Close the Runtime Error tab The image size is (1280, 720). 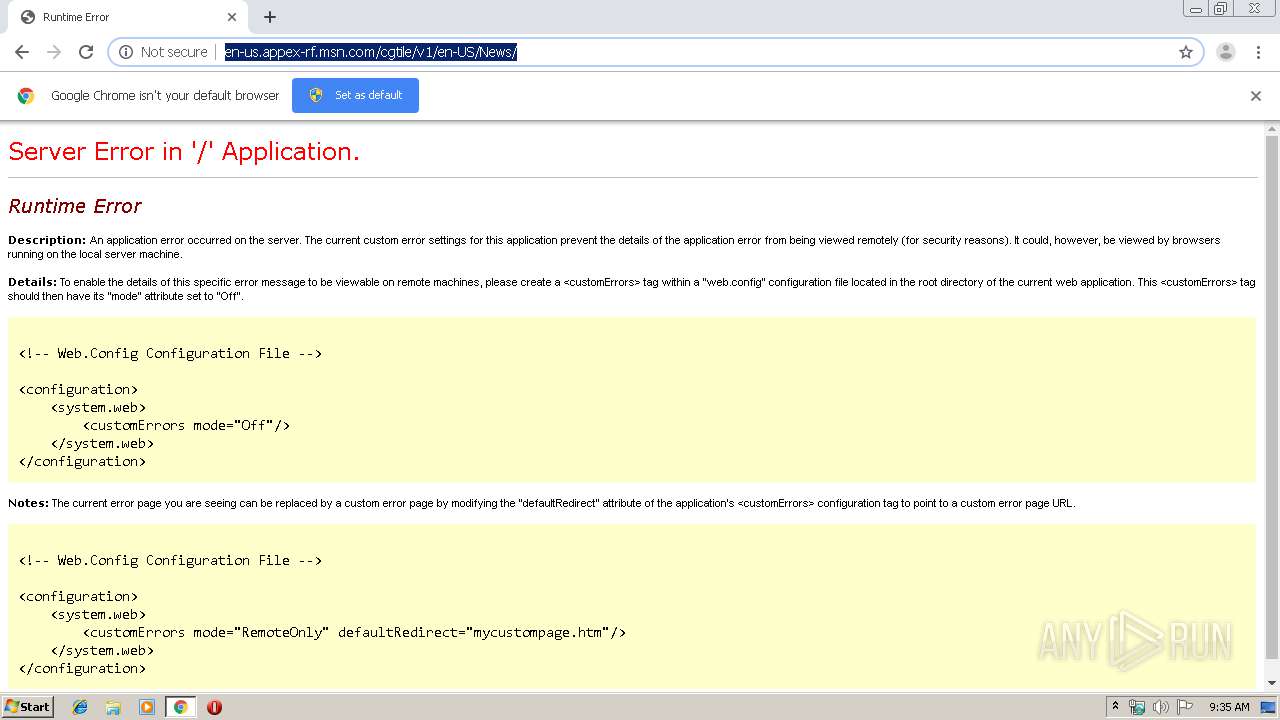pyautogui.click(x=232, y=17)
